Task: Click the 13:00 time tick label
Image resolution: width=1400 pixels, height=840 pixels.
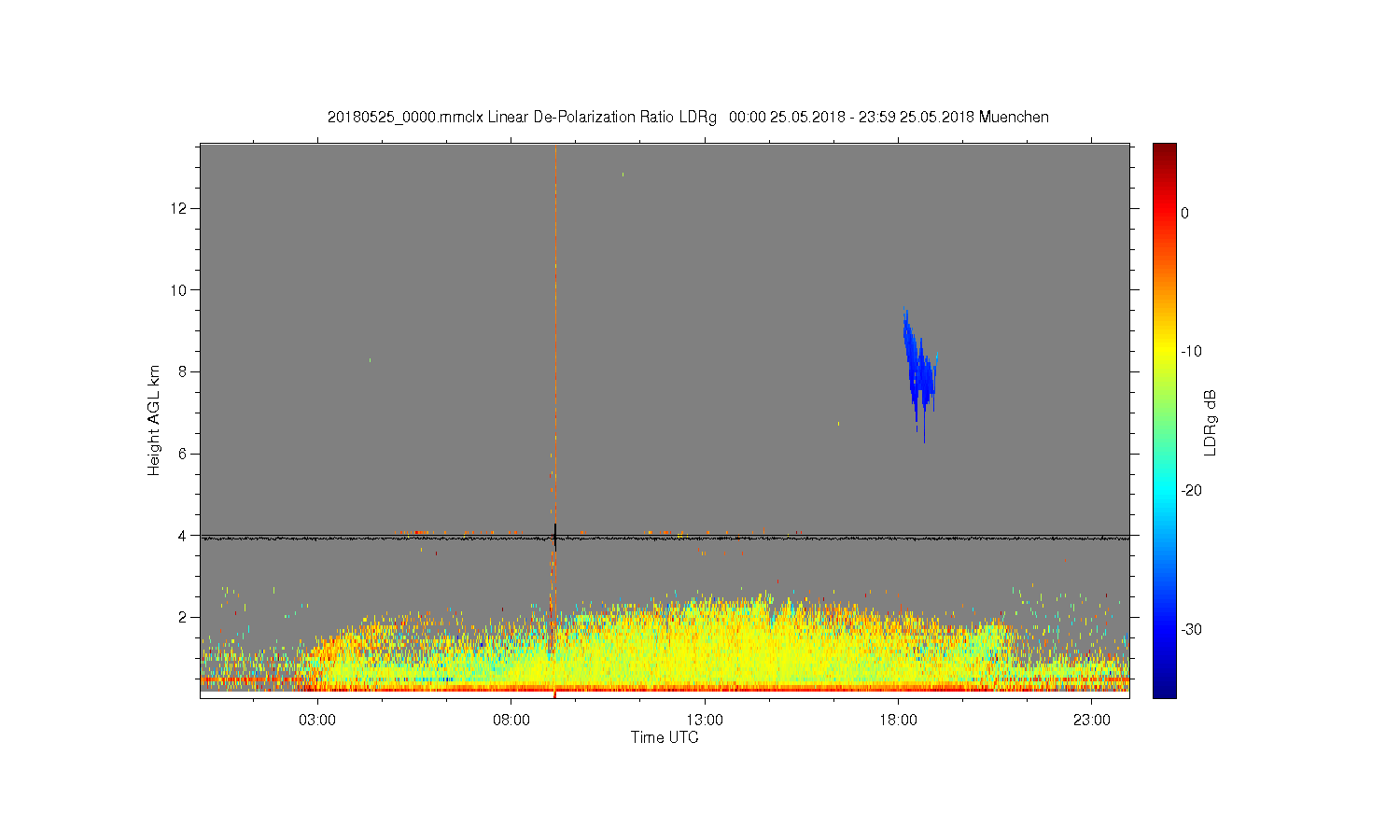Action: [x=705, y=721]
